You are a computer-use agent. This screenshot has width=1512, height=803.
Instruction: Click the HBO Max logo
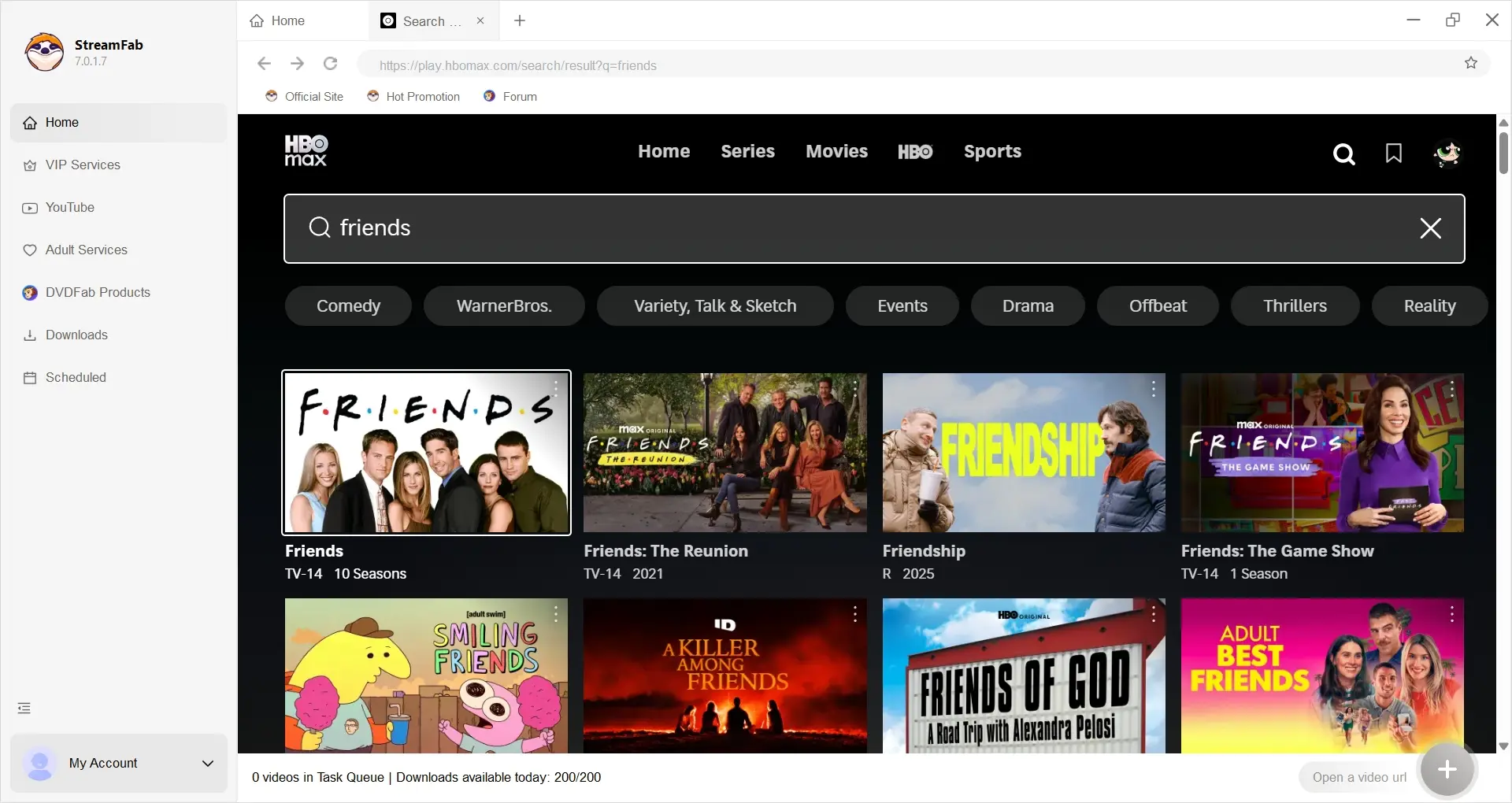(306, 150)
